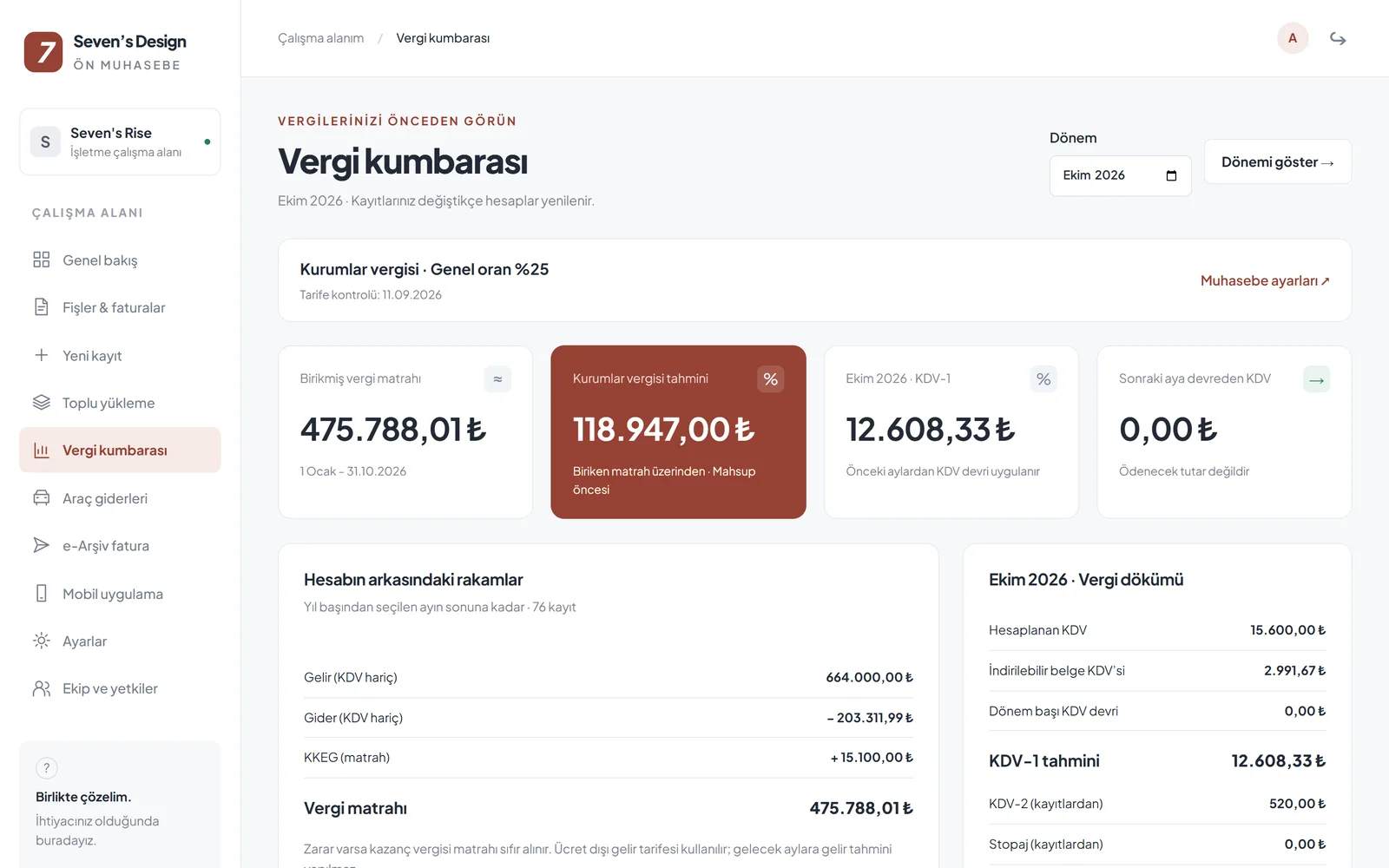Click the help question mark icon
1389x868 pixels.
click(47, 768)
